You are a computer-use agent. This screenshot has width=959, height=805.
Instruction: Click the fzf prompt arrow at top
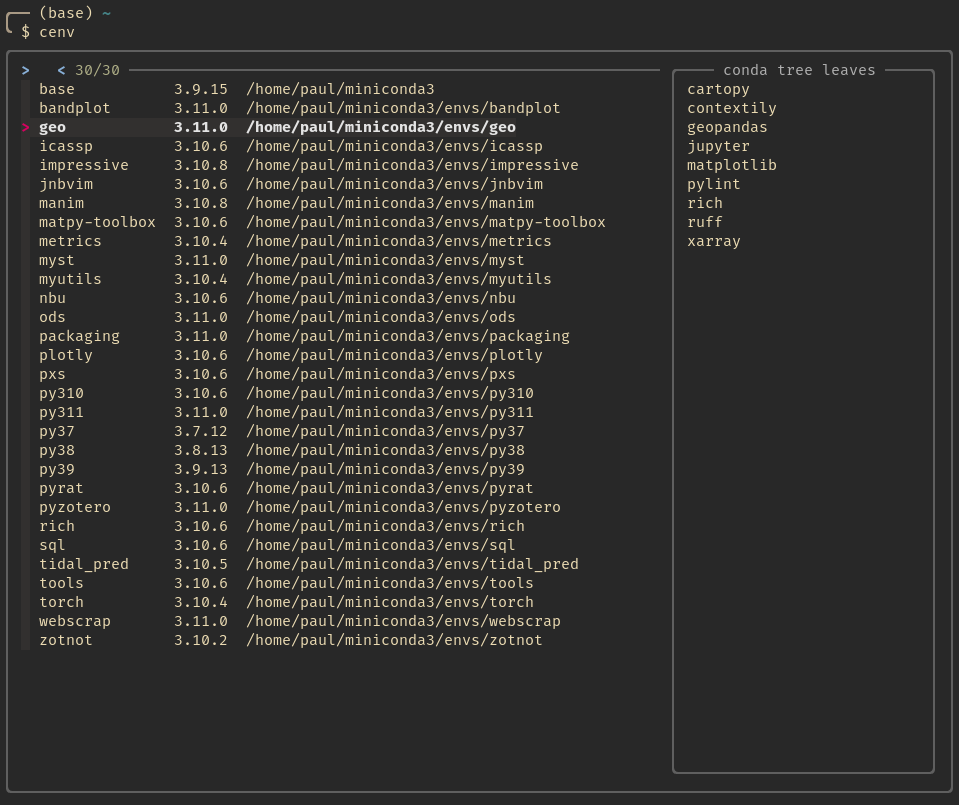coord(26,70)
